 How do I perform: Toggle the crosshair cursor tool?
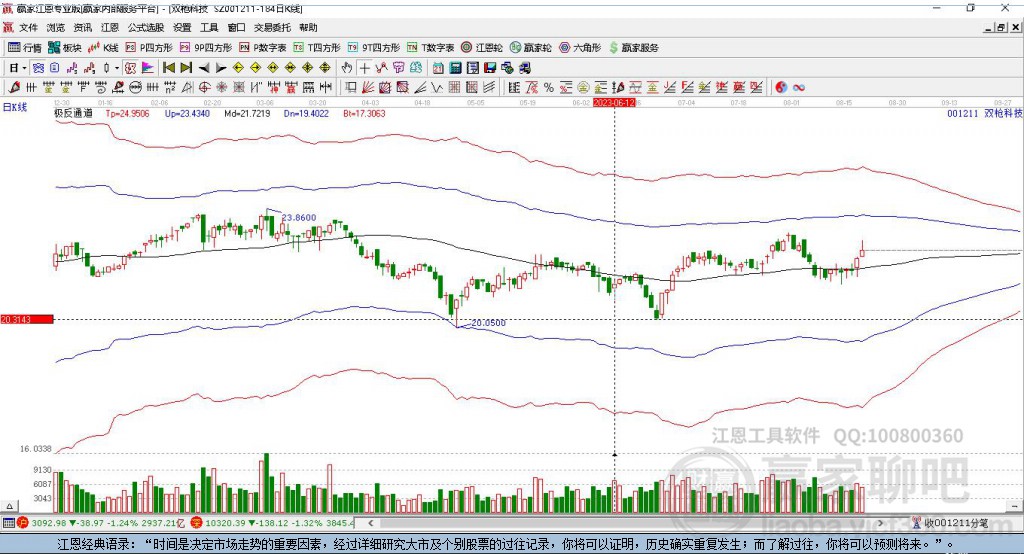click(x=364, y=68)
